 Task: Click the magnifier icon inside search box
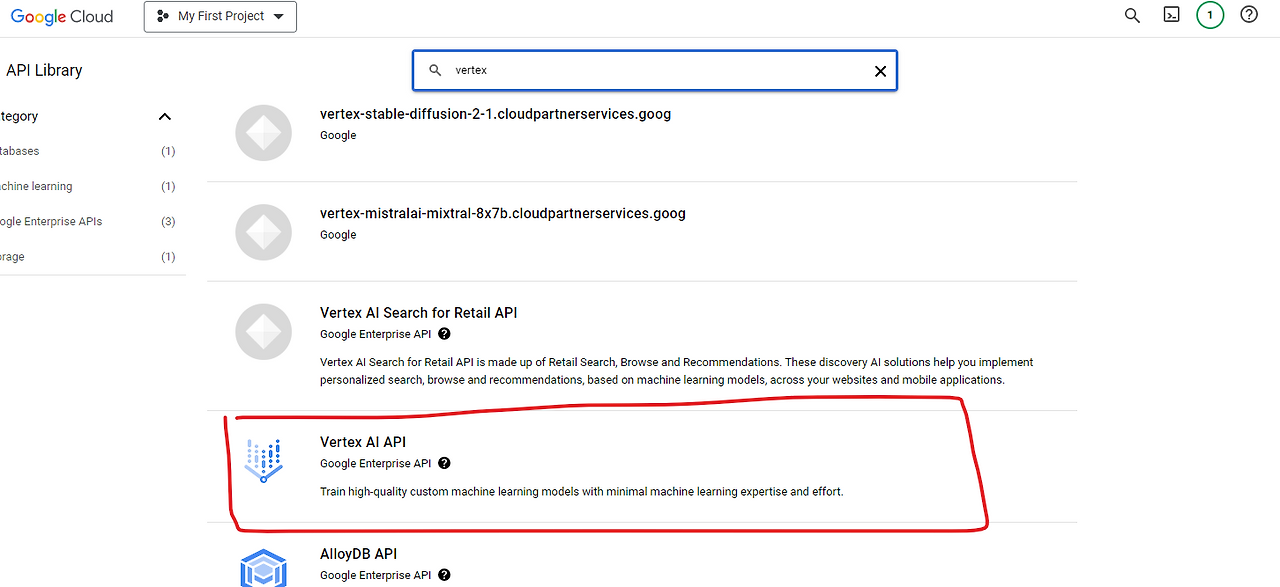point(435,70)
